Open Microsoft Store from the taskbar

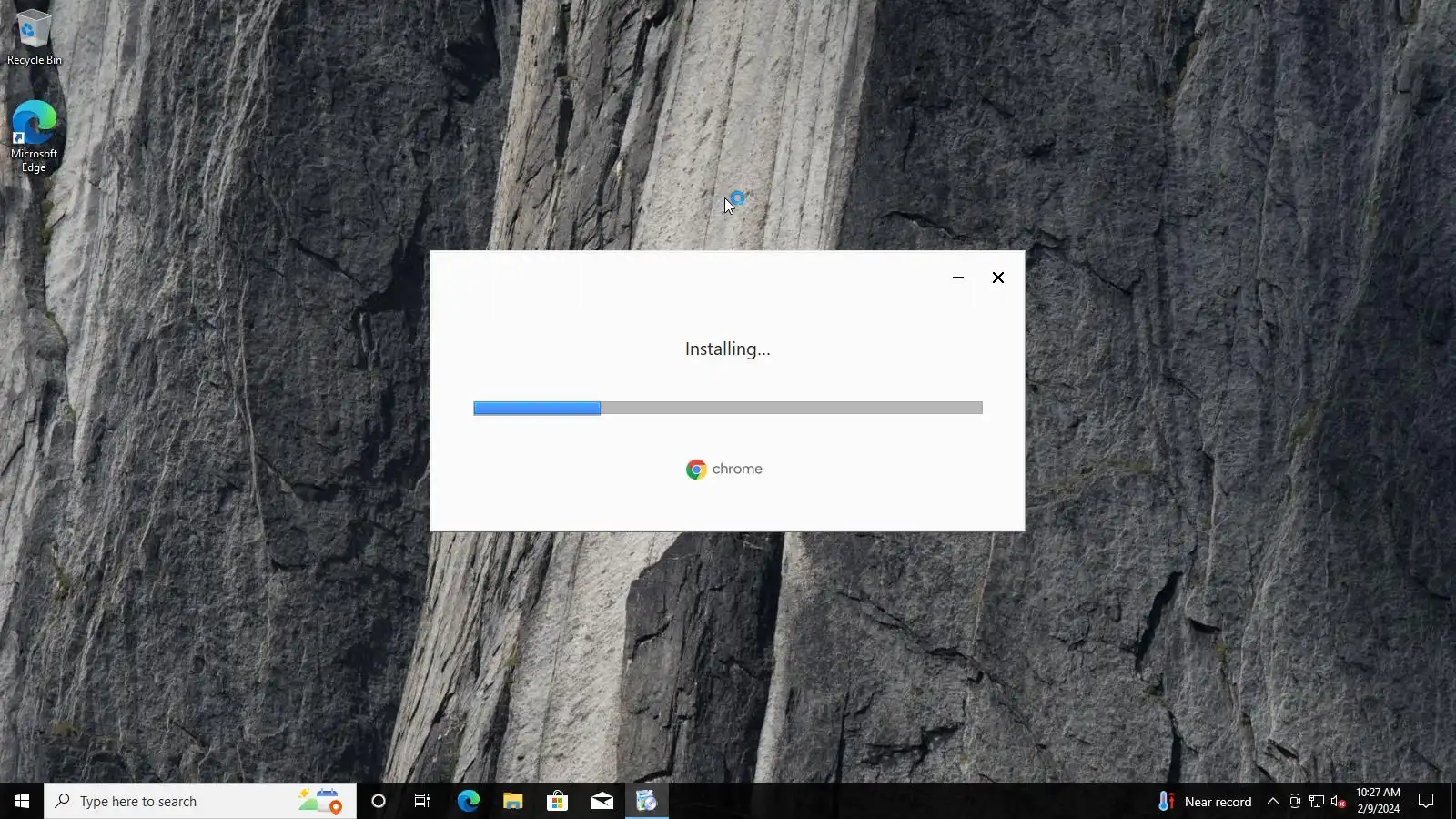tap(557, 801)
